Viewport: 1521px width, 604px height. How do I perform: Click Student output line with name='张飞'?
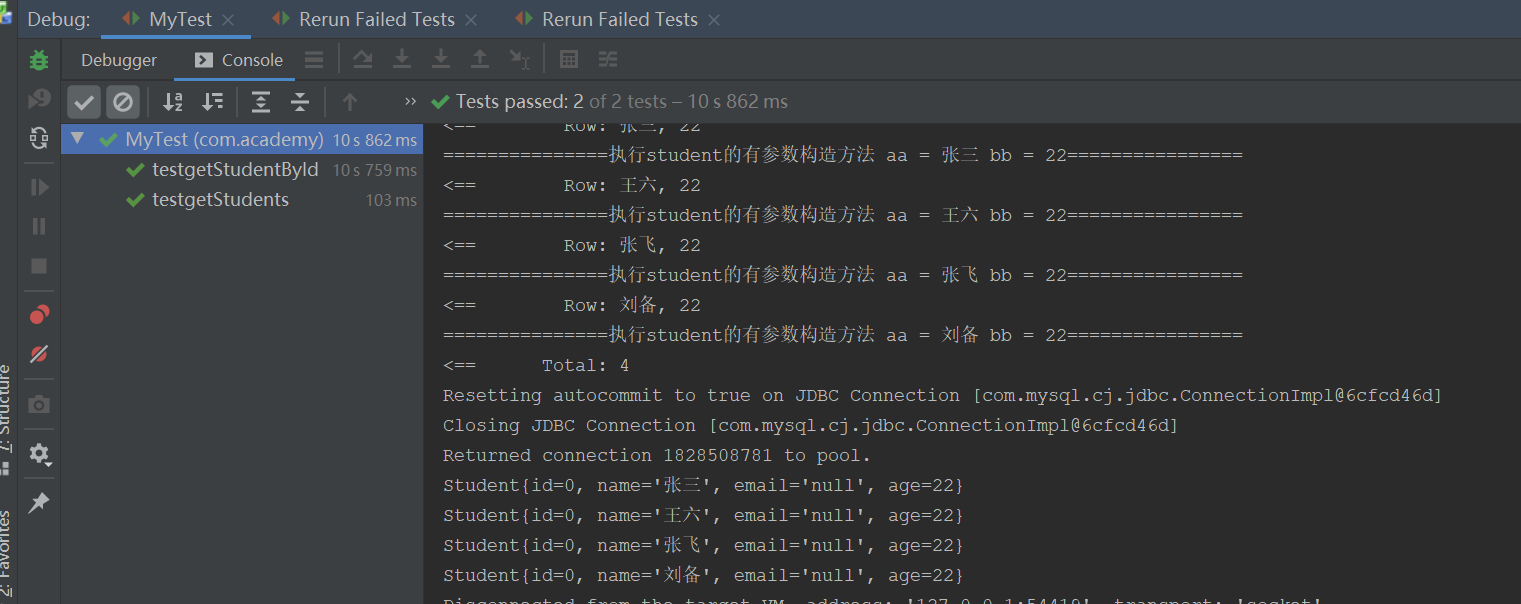tap(703, 545)
